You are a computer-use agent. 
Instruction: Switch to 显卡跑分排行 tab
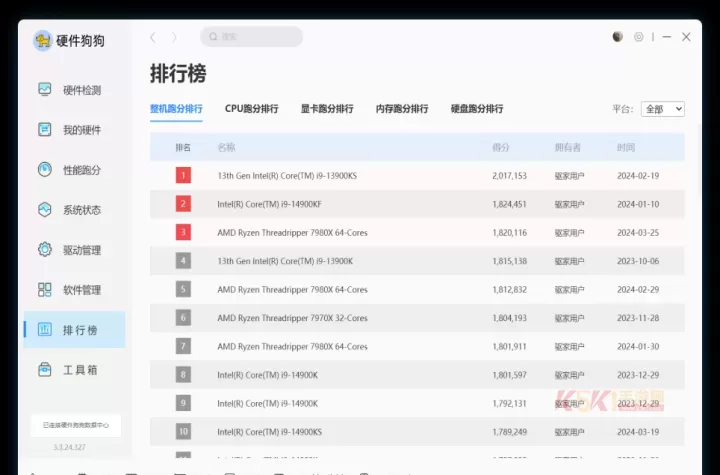pyautogui.click(x=327, y=109)
